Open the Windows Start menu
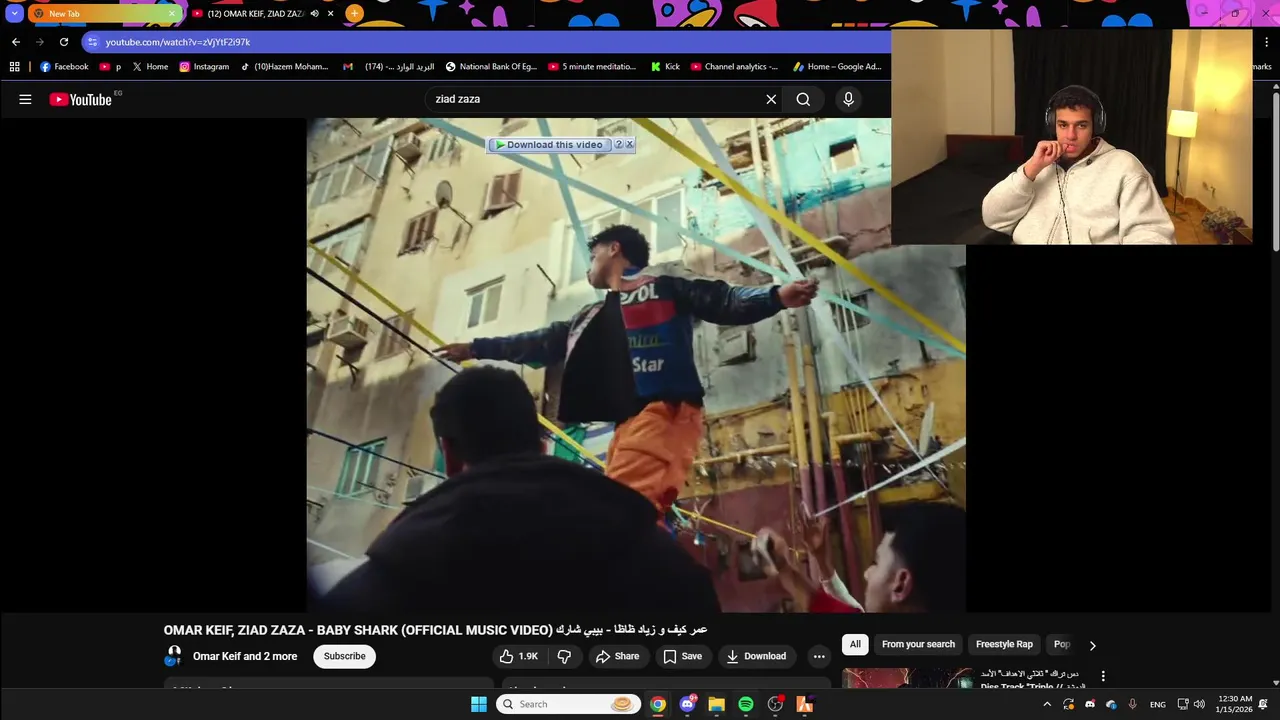1280x720 pixels. coord(479,704)
